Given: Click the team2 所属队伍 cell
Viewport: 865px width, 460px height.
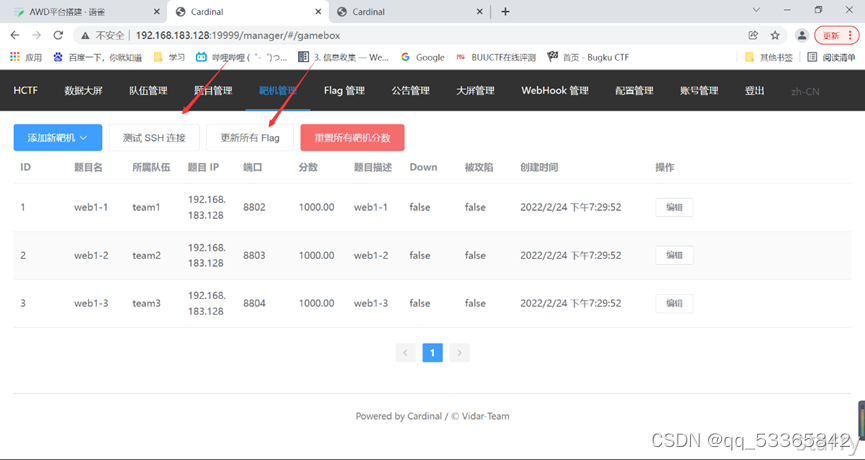Looking at the screenshot, I should tap(147, 255).
